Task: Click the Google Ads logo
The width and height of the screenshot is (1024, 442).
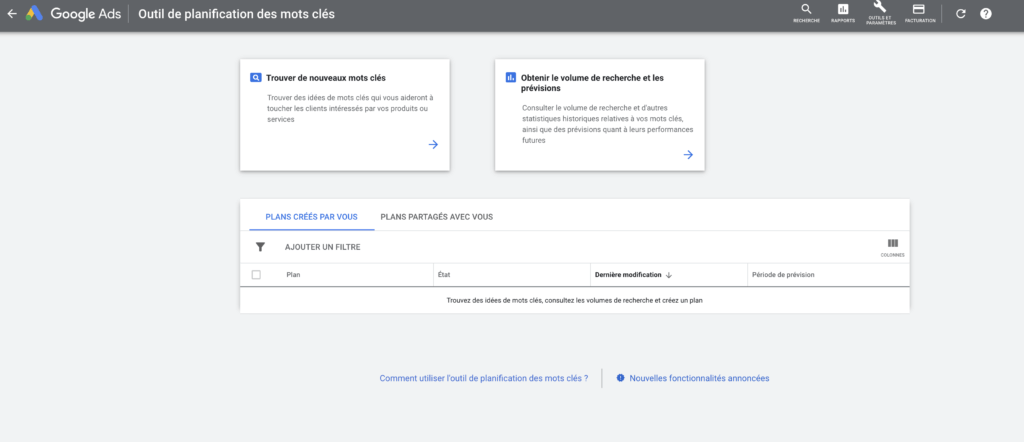Action: click(34, 14)
